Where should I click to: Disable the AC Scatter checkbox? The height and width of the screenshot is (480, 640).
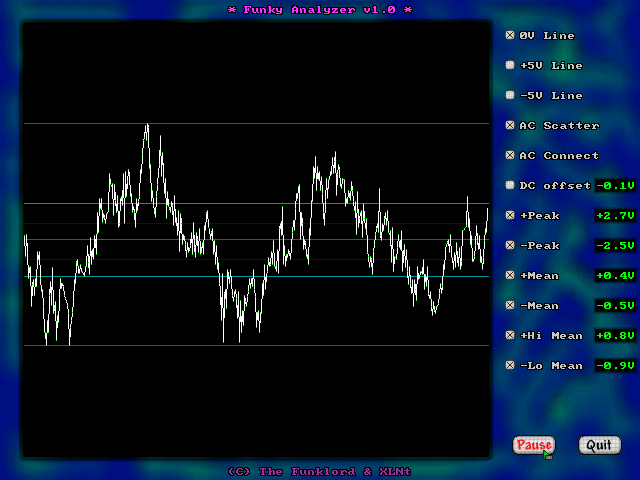[510, 126]
